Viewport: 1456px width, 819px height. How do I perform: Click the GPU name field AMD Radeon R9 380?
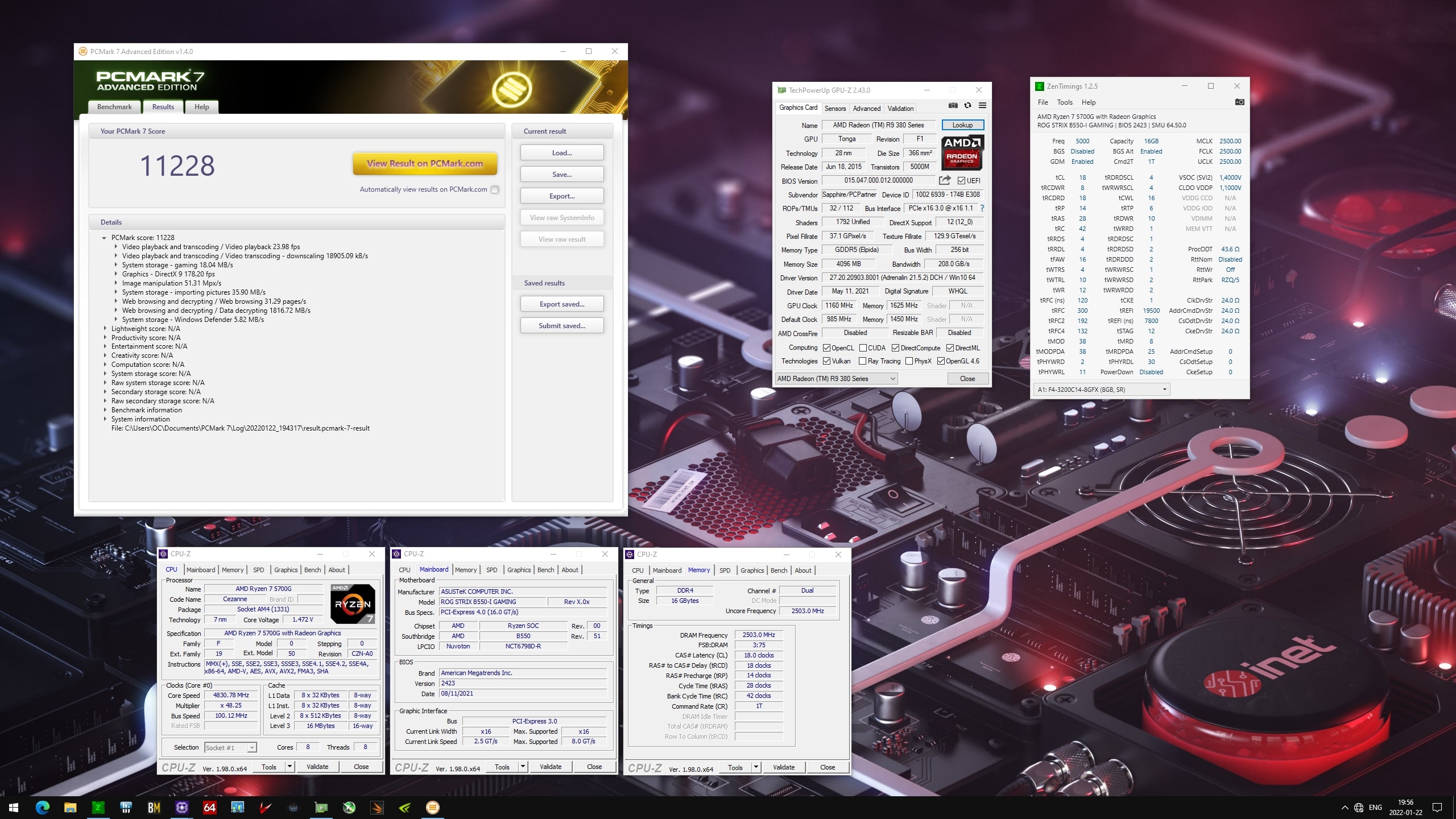click(878, 125)
